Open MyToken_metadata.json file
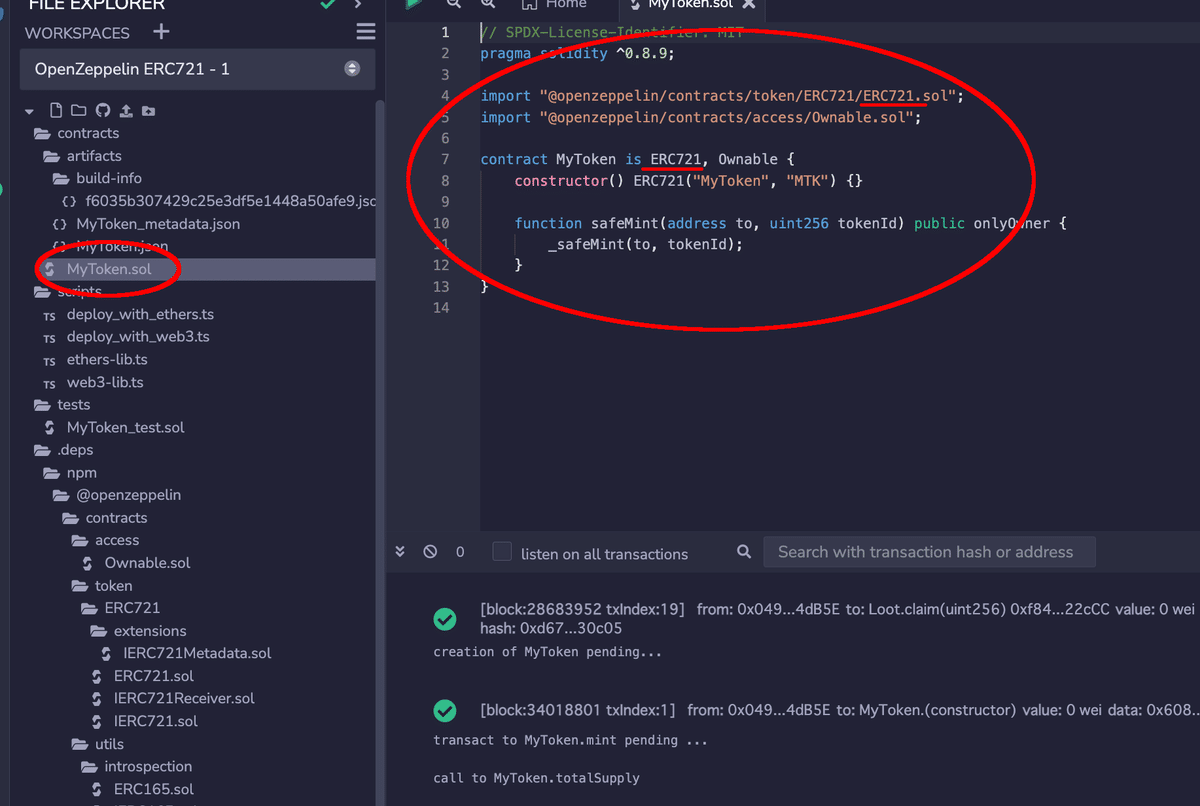The height and width of the screenshot is (806, 1200). [x=158, y=224]
